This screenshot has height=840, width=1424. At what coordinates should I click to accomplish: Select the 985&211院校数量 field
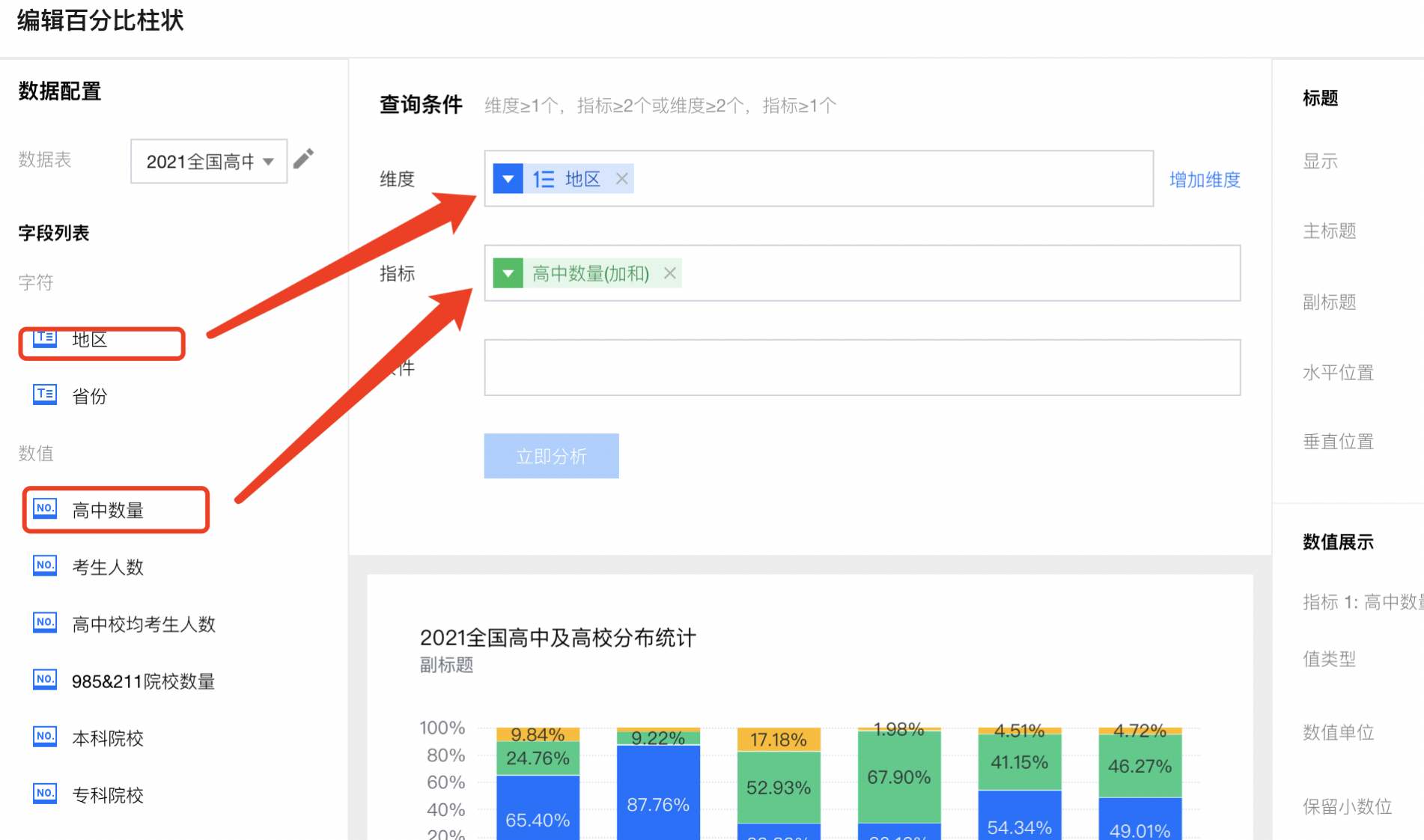(144, 681)
